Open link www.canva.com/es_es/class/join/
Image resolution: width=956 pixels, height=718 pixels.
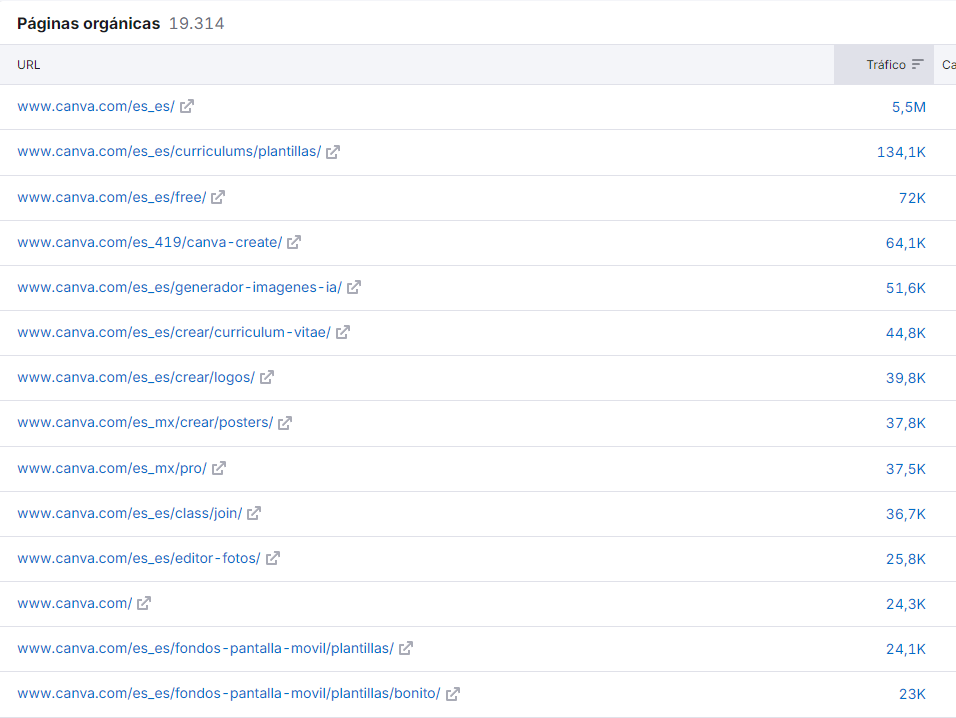[129, 513]
